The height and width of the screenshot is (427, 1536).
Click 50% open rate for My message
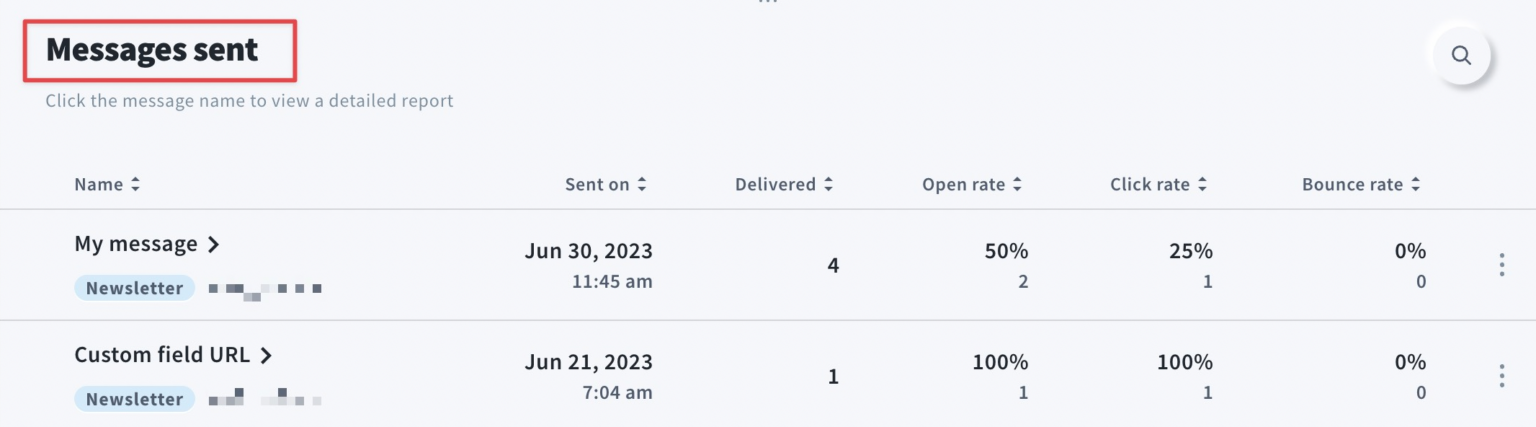(x=1006, y=251)
